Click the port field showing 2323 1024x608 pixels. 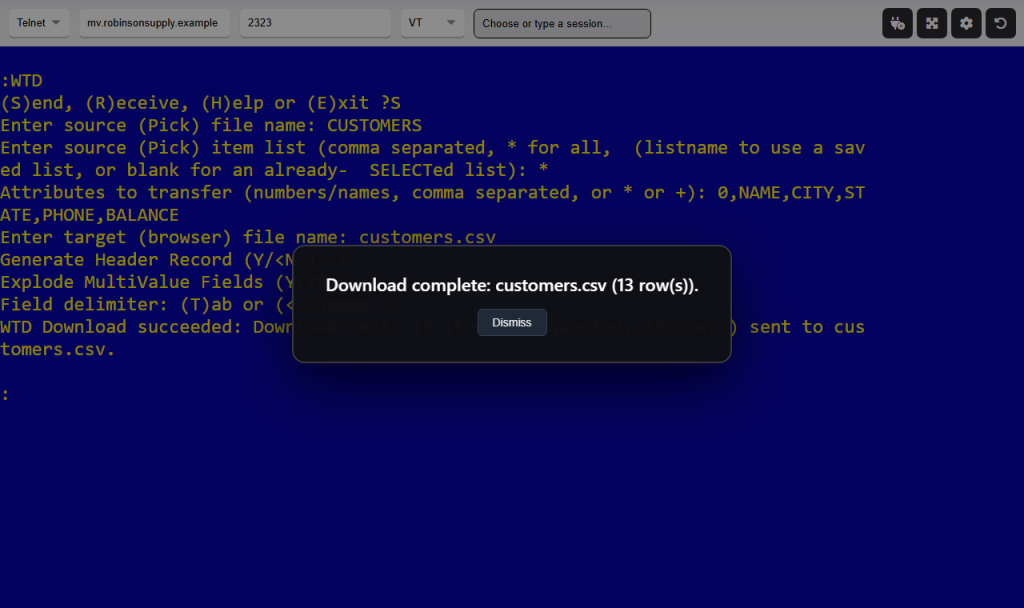tap(315, 23)
